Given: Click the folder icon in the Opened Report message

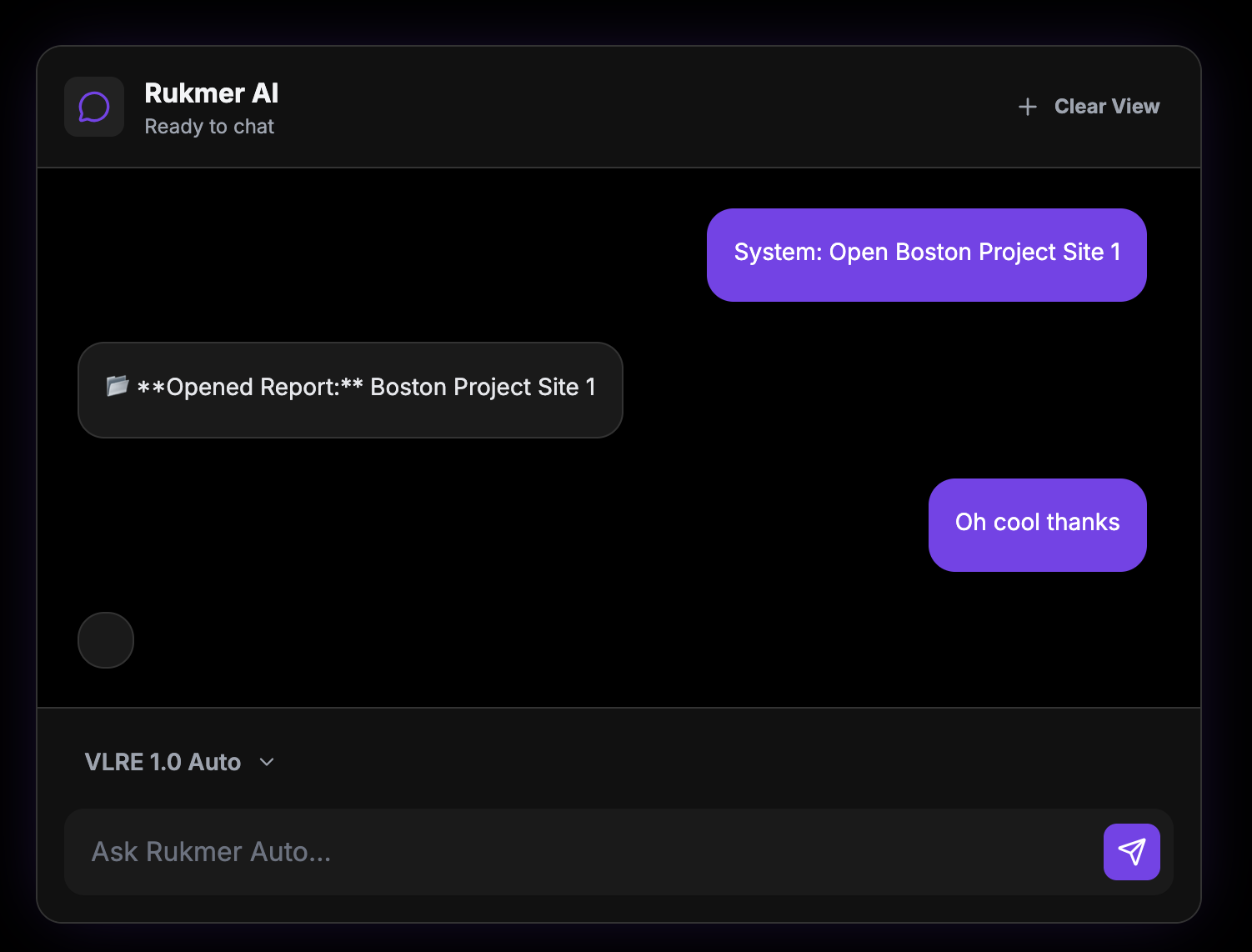Looking at the screenshot, I should (x=115, y=386).
